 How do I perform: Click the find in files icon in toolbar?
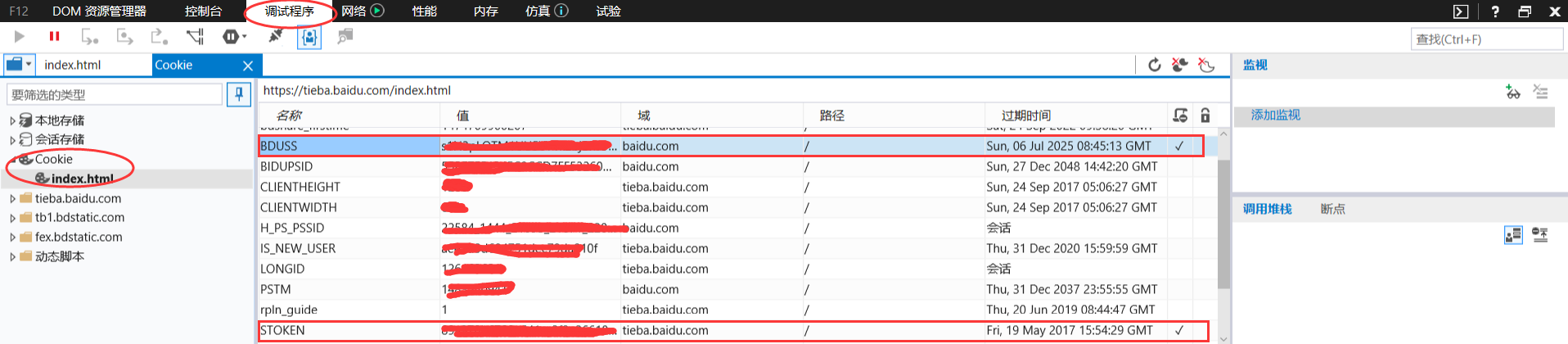(345, 36)
